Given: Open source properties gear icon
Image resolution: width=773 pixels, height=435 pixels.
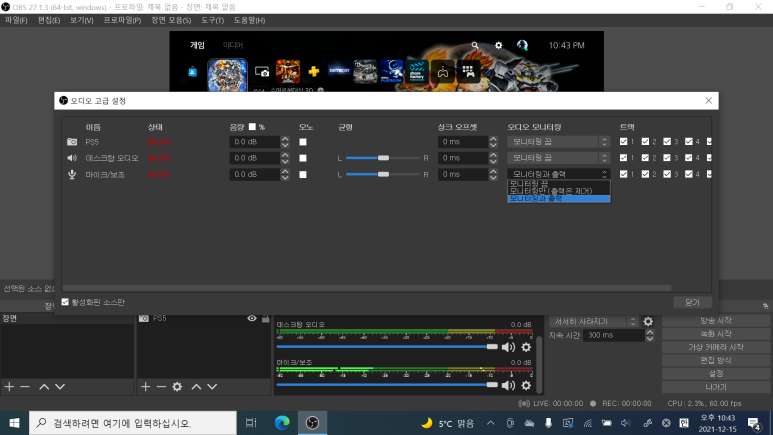Looking at the screenshot, I should (177, 387).
